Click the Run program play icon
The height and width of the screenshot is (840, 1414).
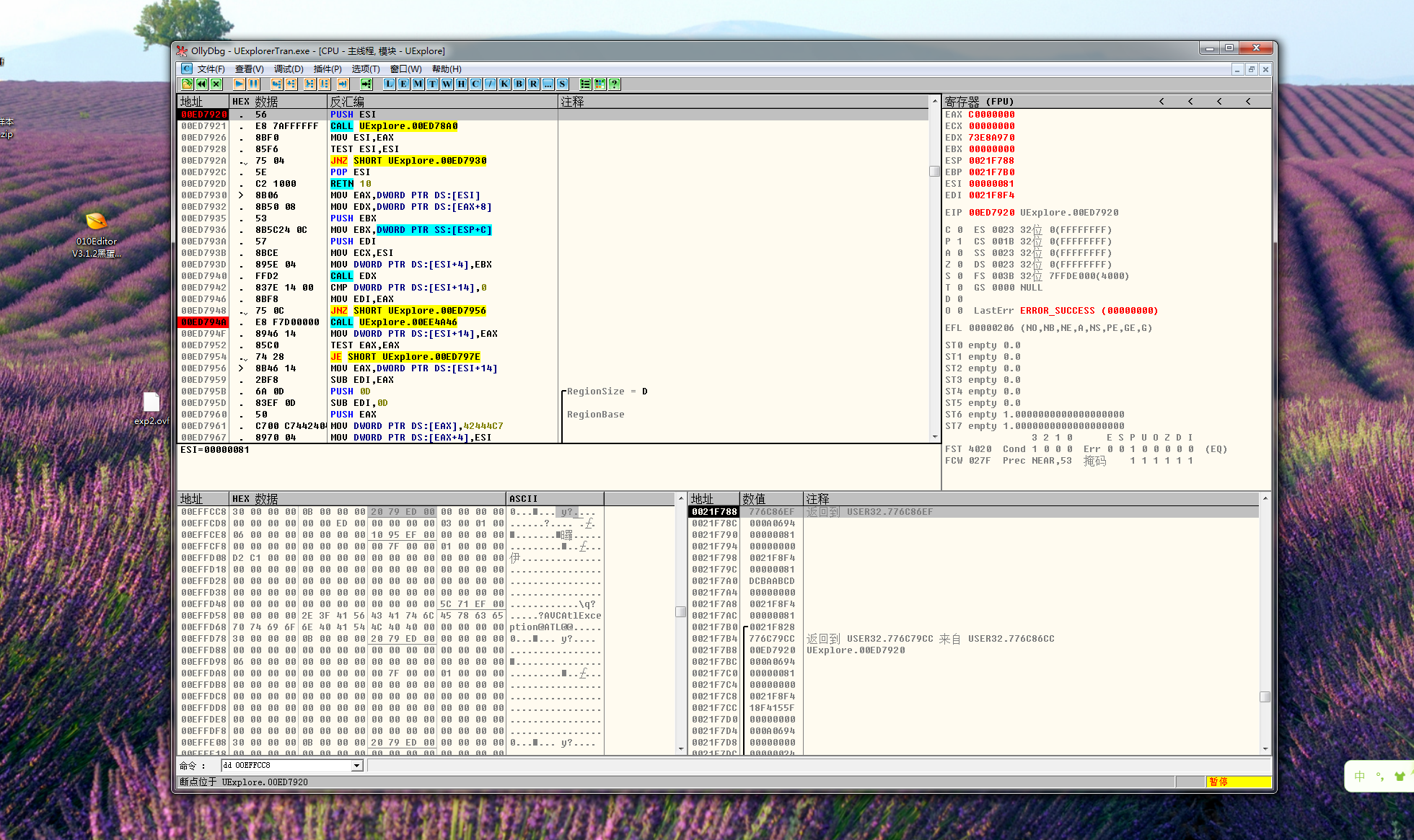tap(240, 84)
